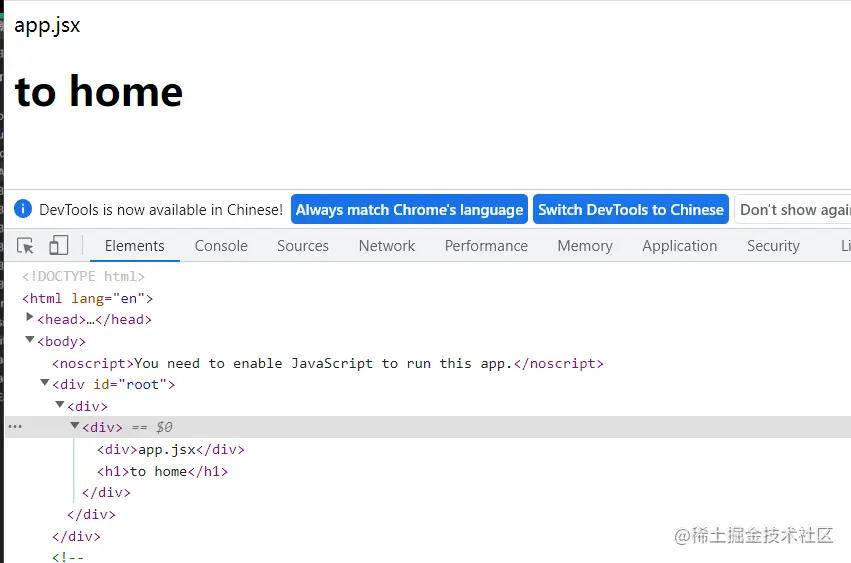Collapse the first div under root
This screenshot has width=851, height=563.
click(x=60, y=404)
